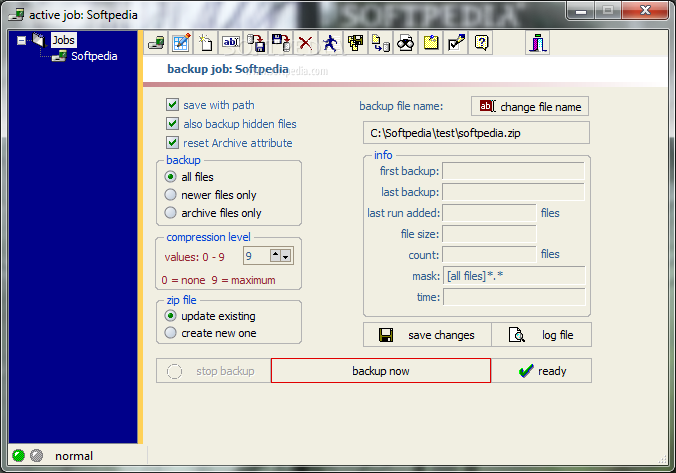
Task: Select 'all files' backup radio button
Action: [171, 177]
